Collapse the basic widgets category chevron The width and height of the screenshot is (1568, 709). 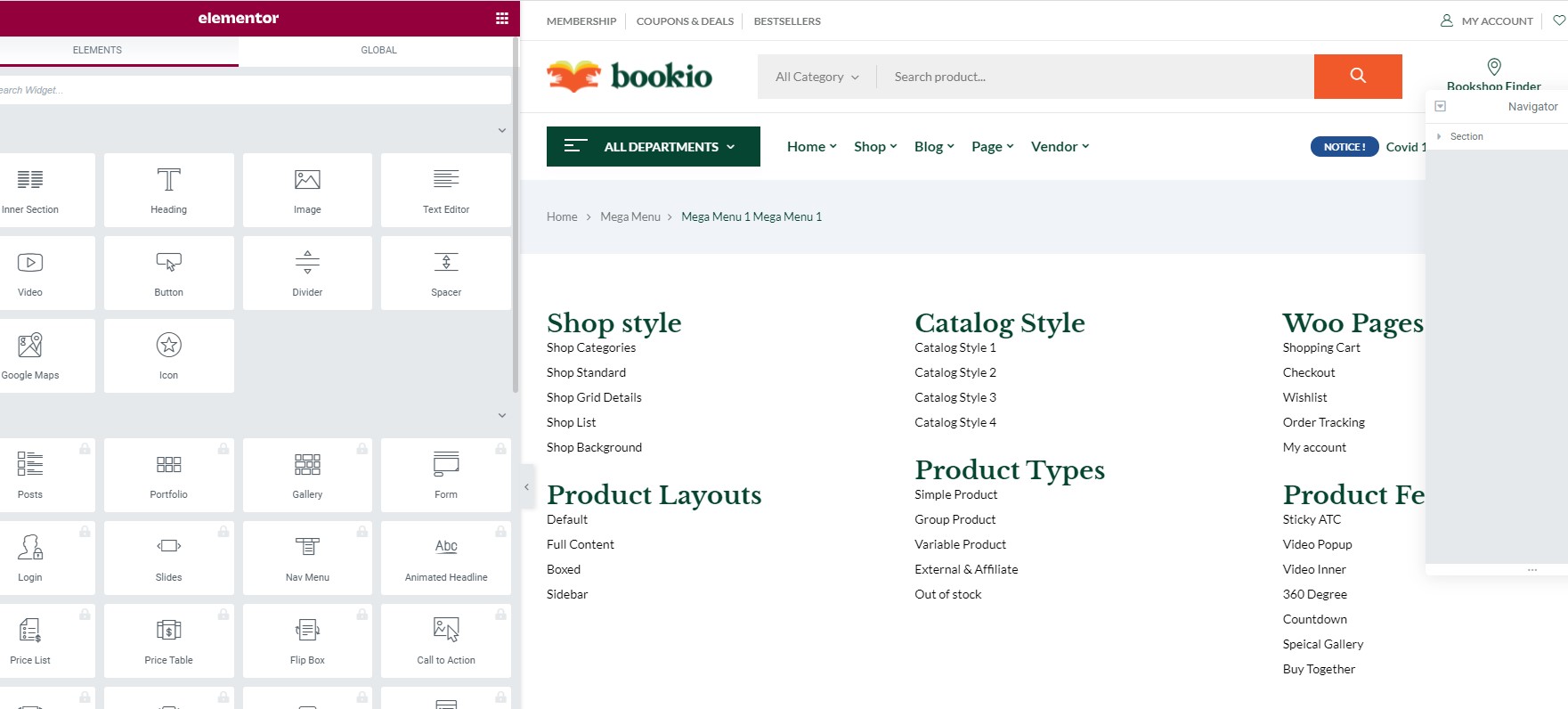(502, 130)
